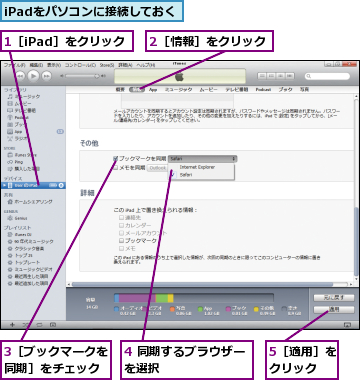Open the ファイル menu
This screenshot has width=360, height=380.
(x=14, y=65)
